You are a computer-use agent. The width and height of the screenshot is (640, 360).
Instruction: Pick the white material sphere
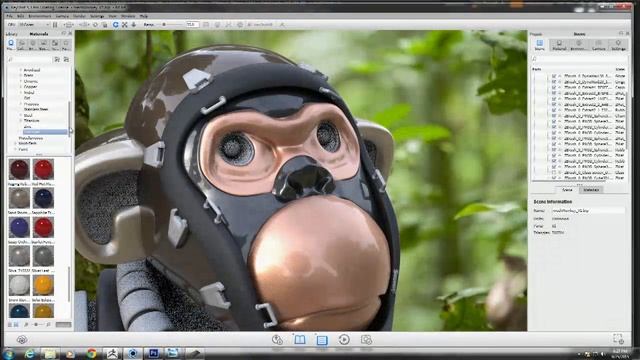pyautogui.click(x=19, y=285)
